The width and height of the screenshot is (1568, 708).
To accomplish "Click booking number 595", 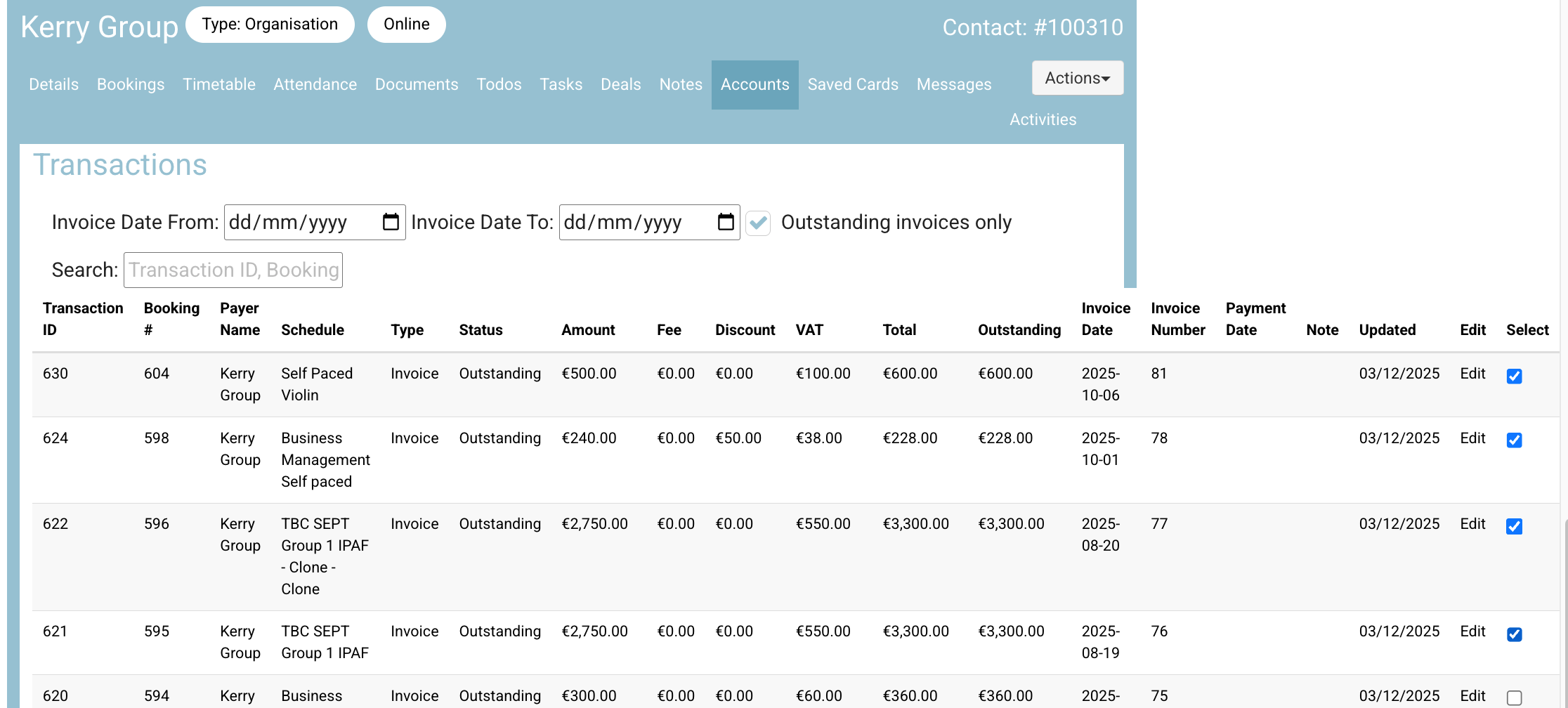I will tap(157, 631).
